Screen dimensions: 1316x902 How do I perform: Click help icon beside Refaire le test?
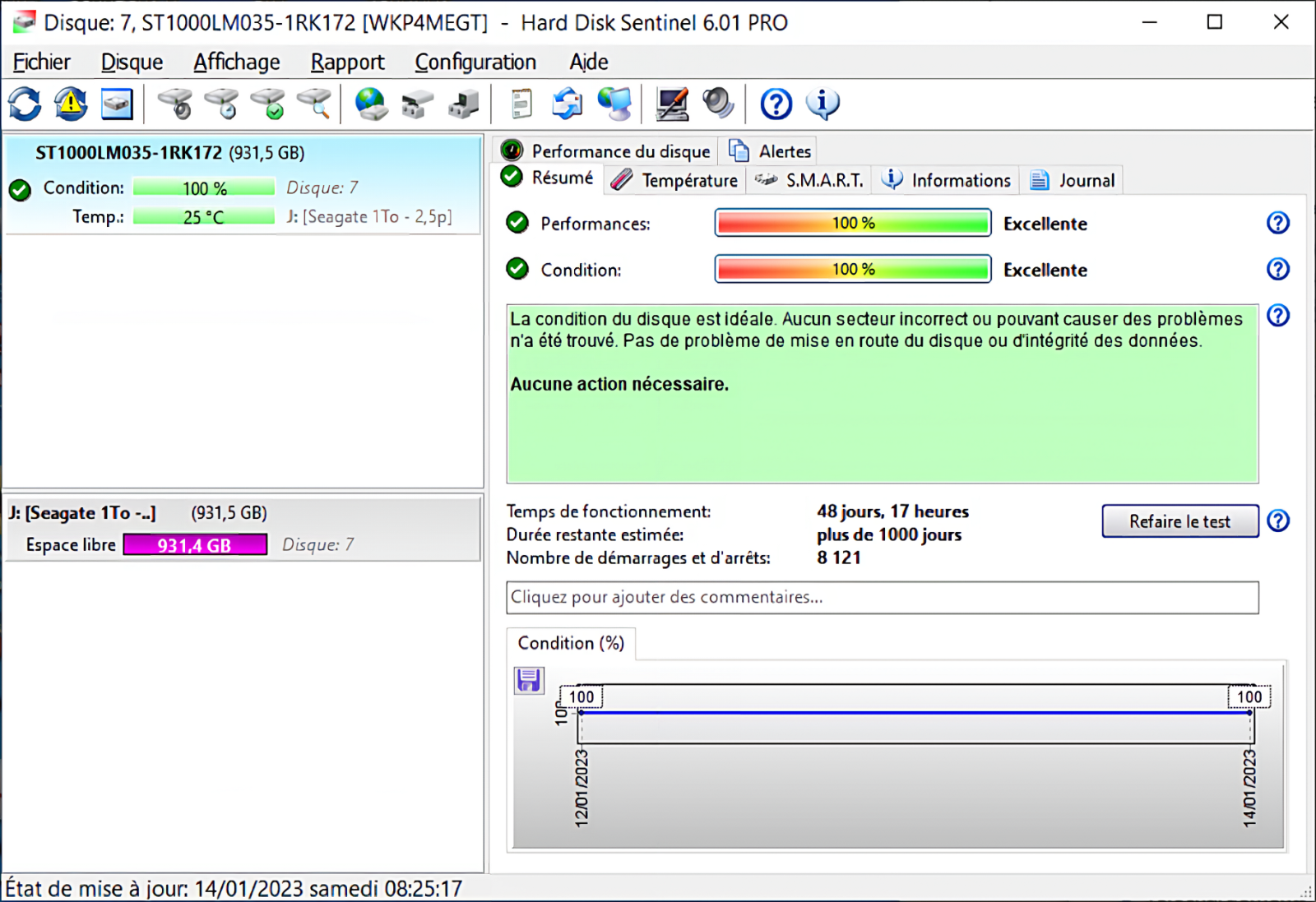1277,520
